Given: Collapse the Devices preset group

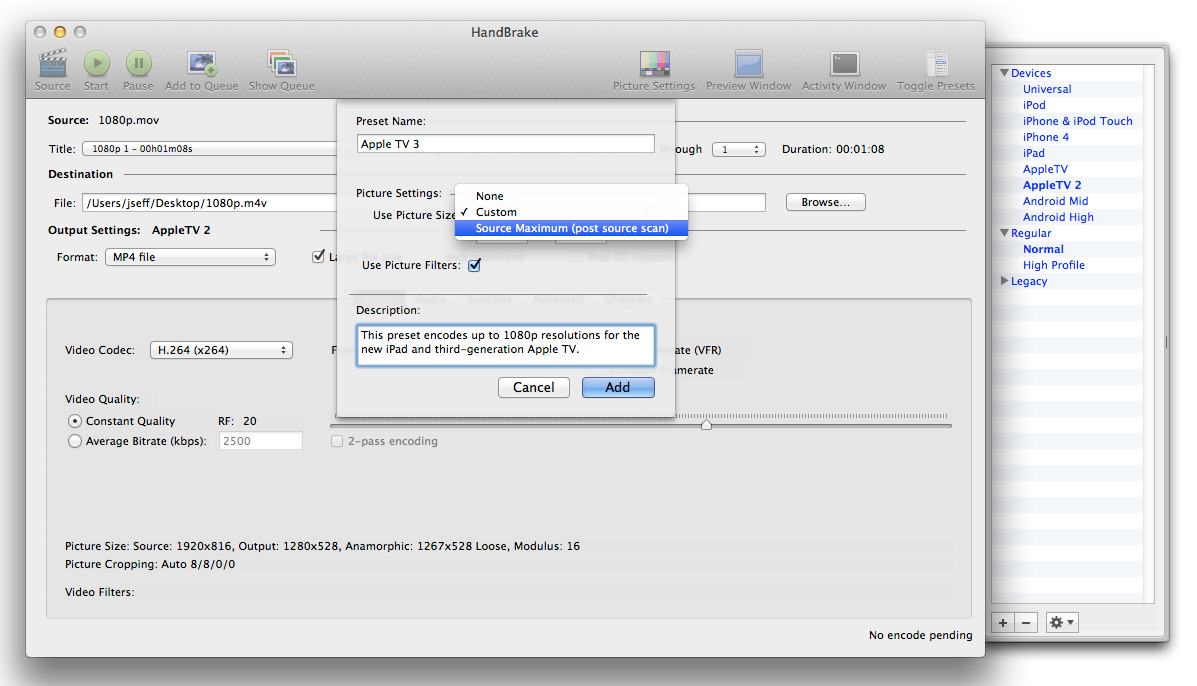Looking at the screenshot, I should coord(1005,73).
